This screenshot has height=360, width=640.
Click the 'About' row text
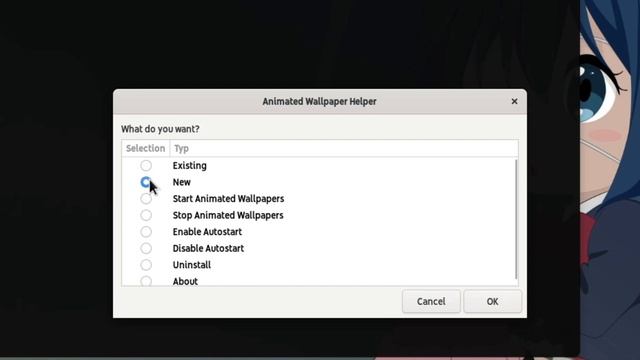coord(185,281)
